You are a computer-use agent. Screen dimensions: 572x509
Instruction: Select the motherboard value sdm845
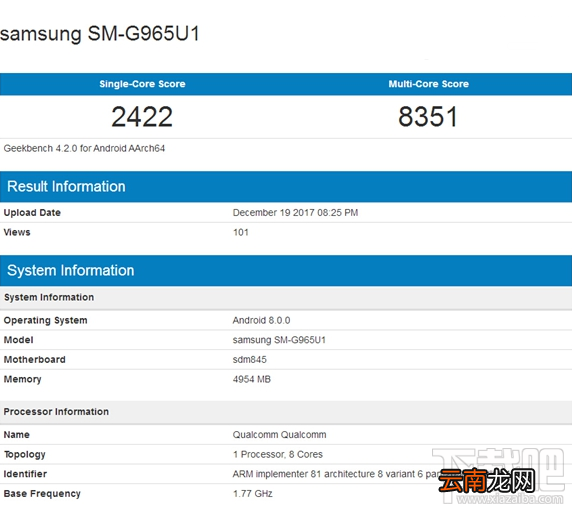click(x=250, y=360)
